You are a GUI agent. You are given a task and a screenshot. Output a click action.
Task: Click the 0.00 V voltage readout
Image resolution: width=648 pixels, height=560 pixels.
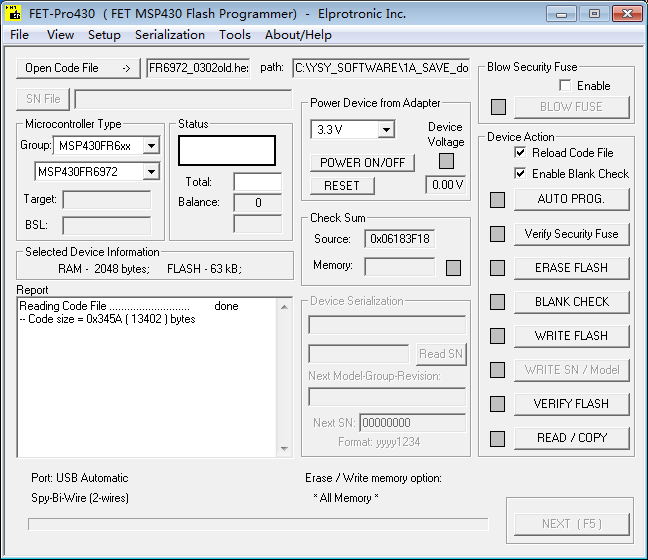click(x=446, y=185)
